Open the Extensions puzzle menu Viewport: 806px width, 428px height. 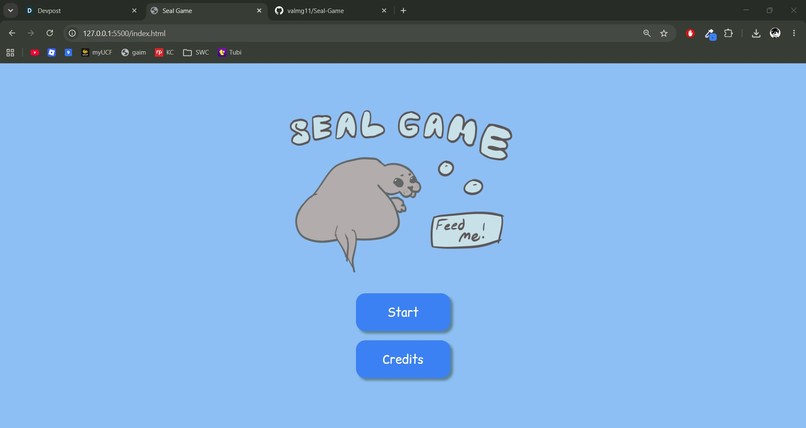pyautogui.click(x=728, y=33)
